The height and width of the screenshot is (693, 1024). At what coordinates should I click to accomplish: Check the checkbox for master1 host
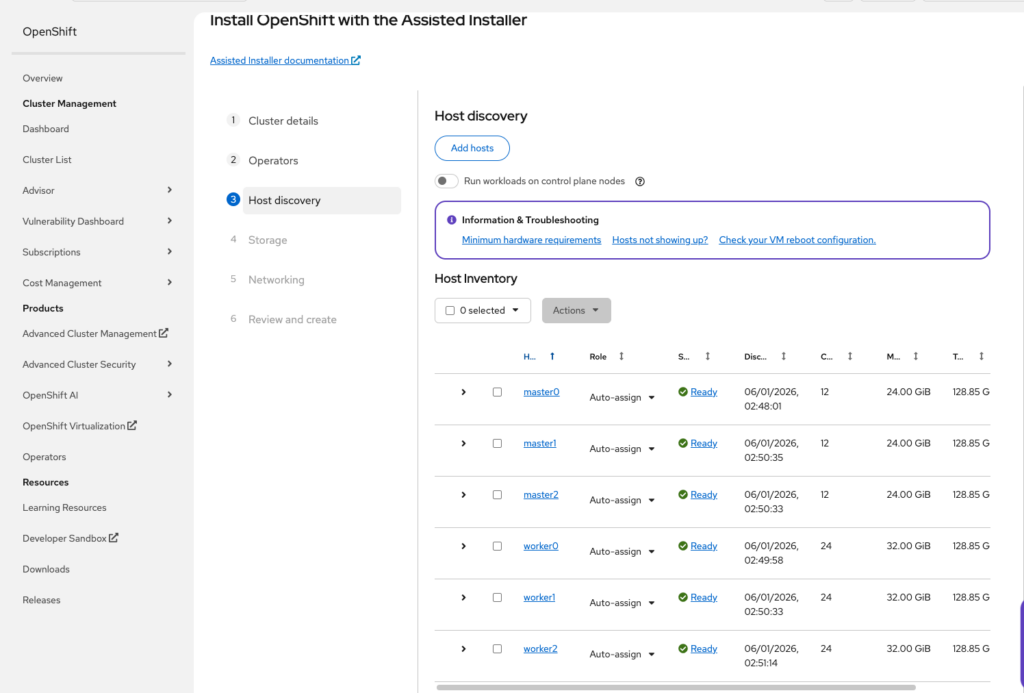497,443
